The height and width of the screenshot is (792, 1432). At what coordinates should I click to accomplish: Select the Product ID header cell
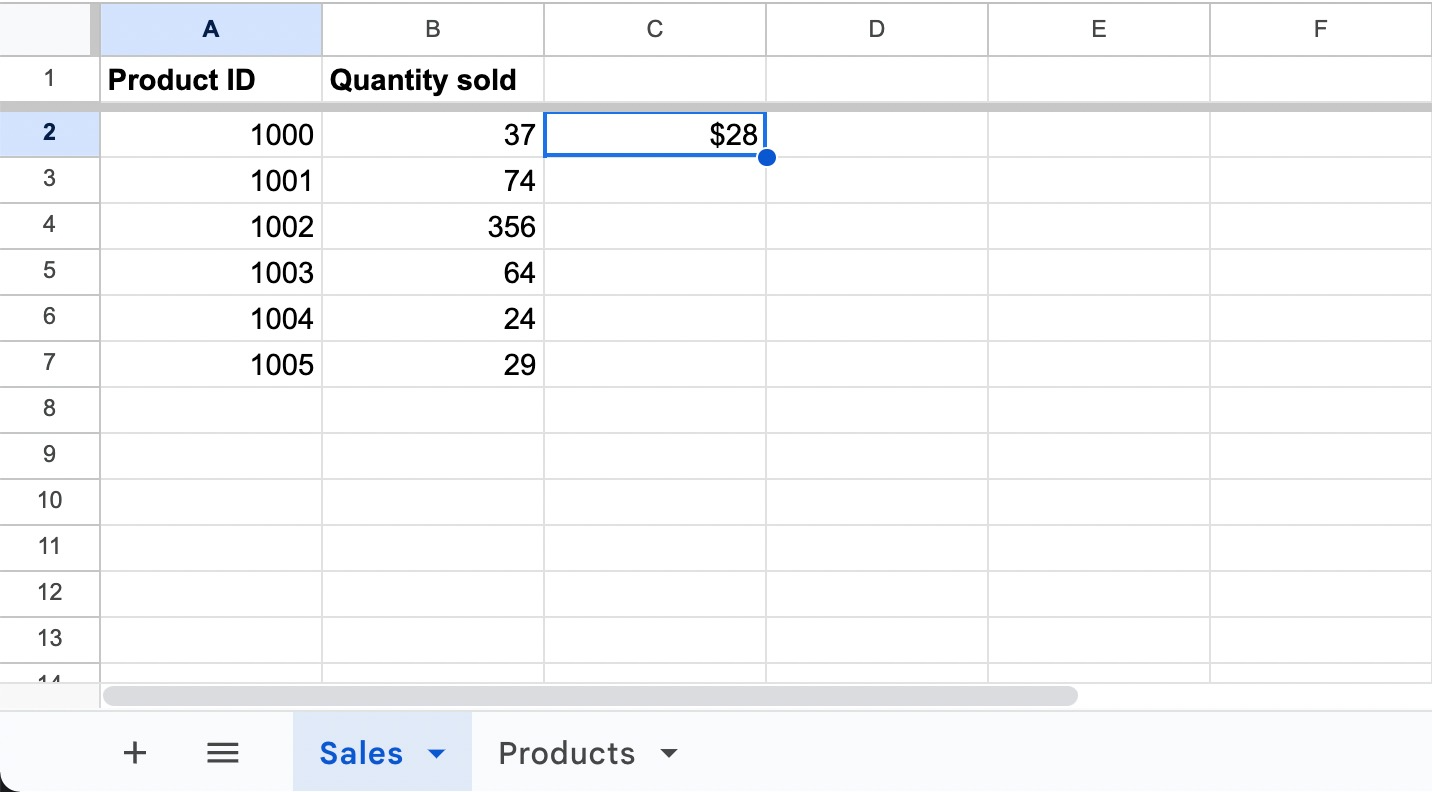[210, 79]
